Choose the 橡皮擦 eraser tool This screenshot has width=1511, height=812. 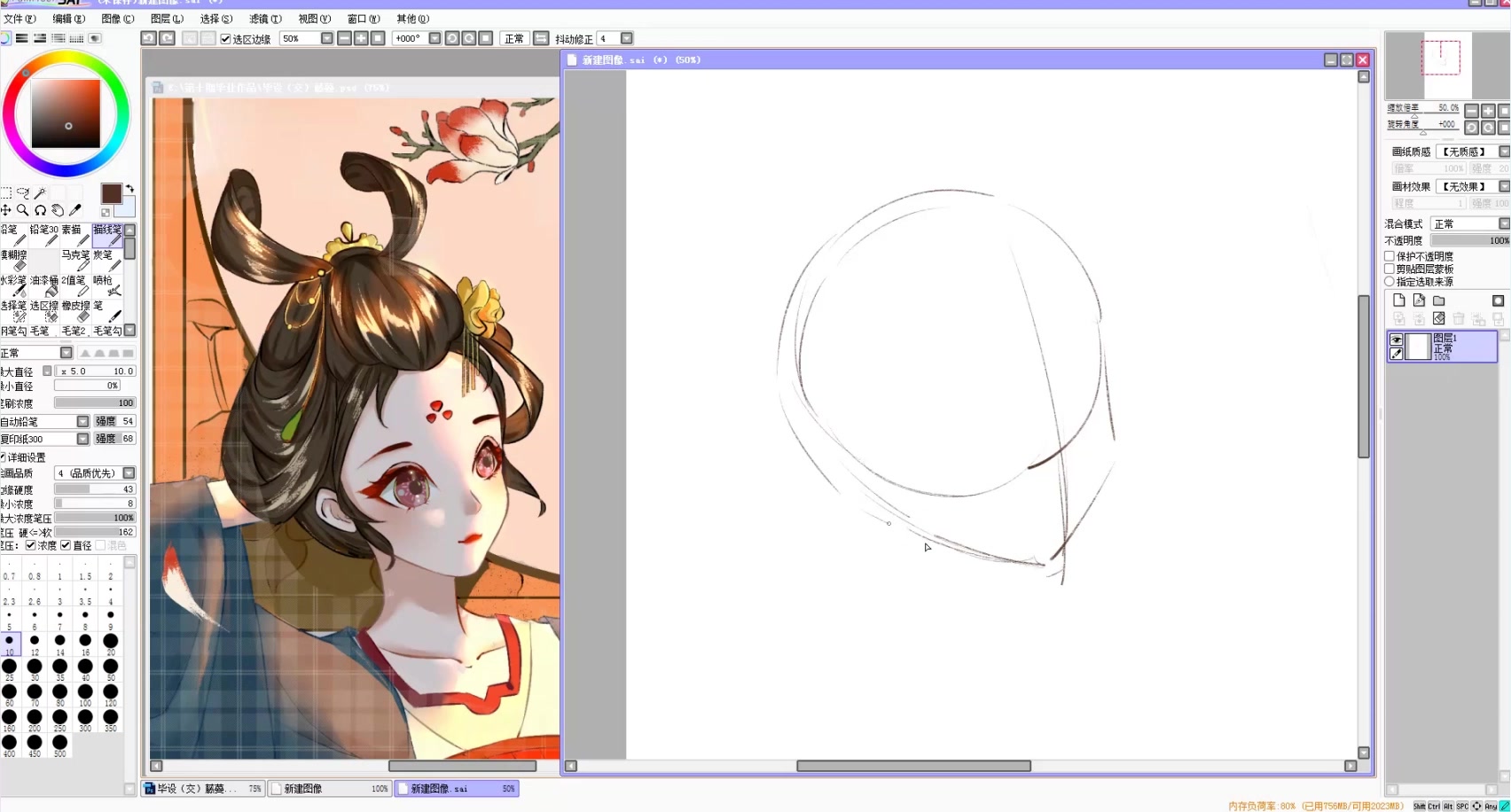(x=76, y=310)
